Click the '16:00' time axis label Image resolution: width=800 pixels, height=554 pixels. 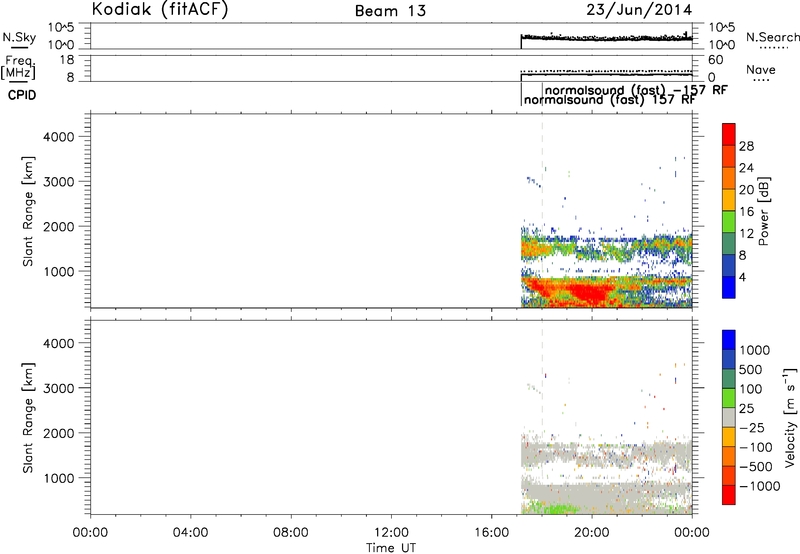491,533
